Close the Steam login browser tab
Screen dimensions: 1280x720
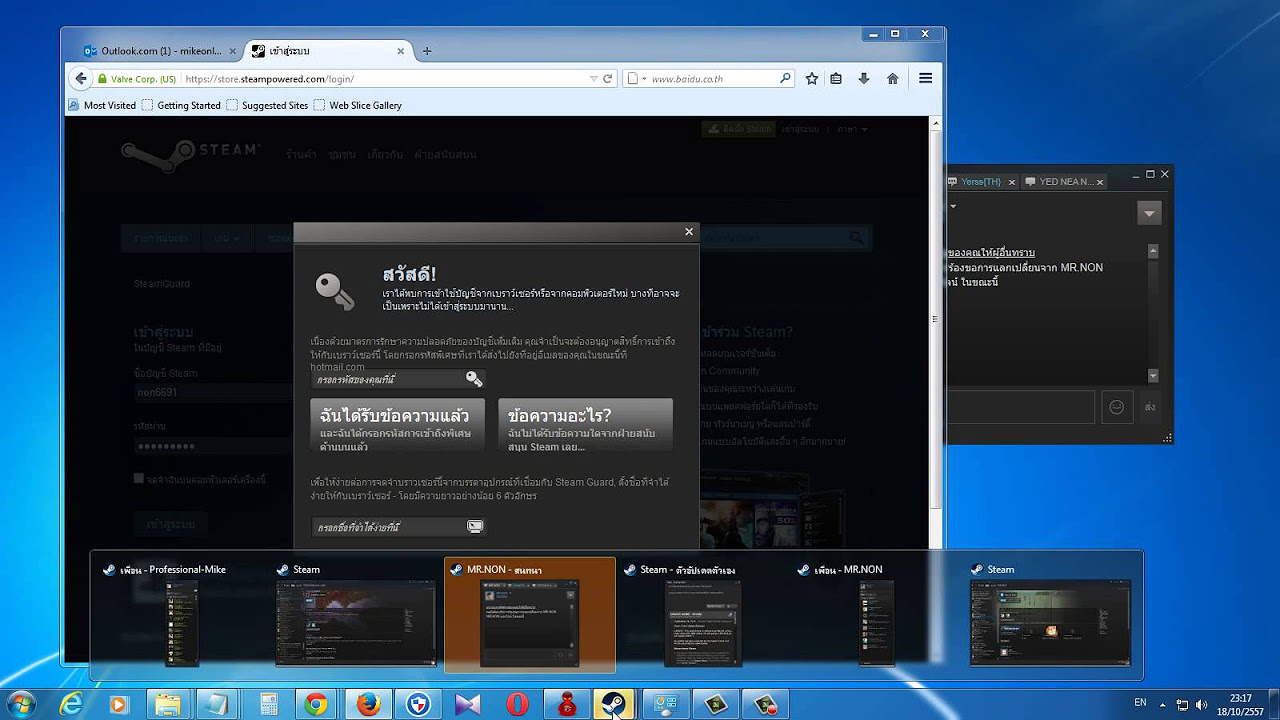coord(402,51)
